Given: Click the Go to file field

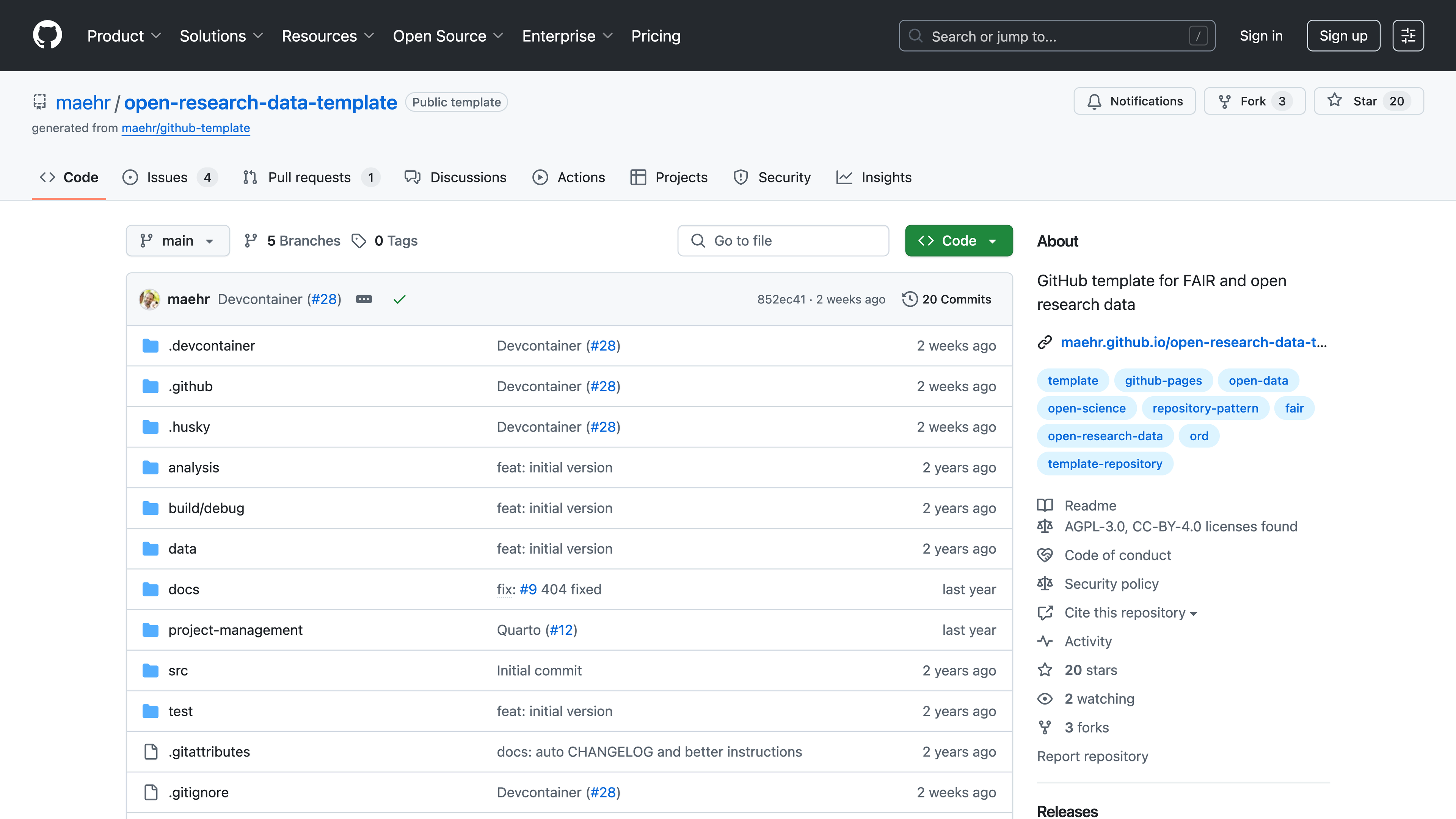Looking at the screenshot, I should (783, 241).
